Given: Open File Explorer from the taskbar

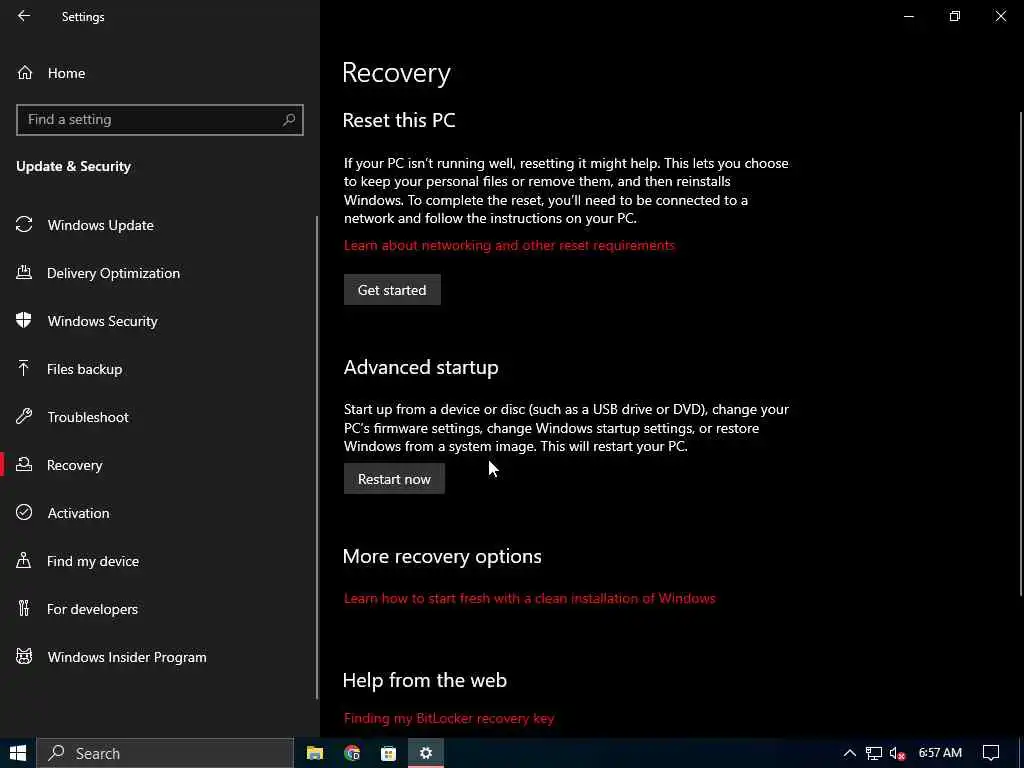Looking at the screenshot, I should (315, 753).
